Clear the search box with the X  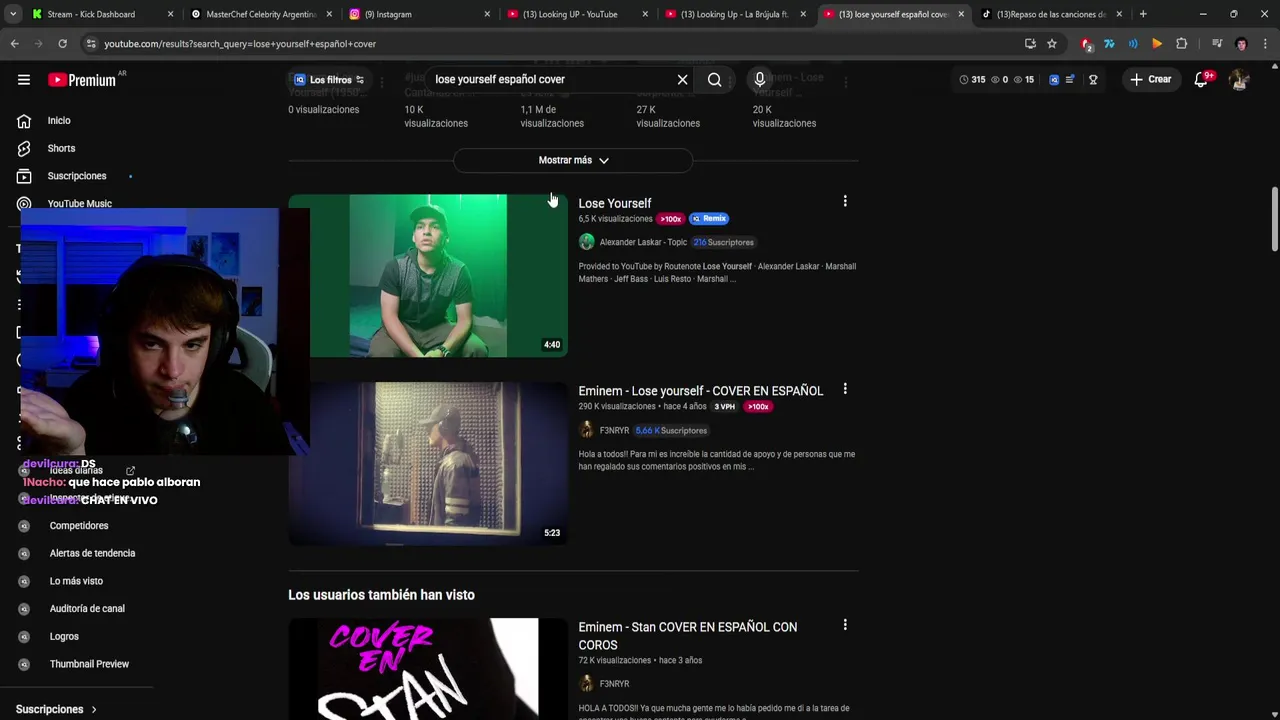click(x=683, y=79)
